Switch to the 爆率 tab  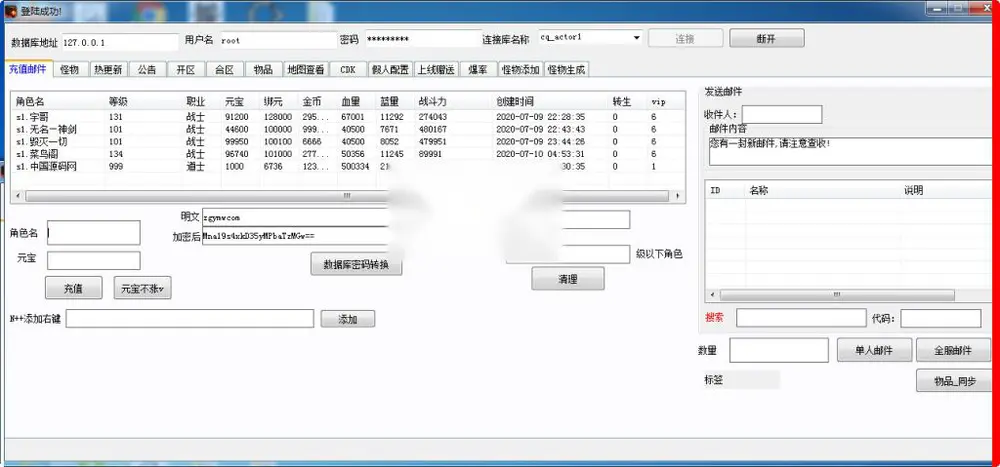pyautogui.click(x=478, y=70)
